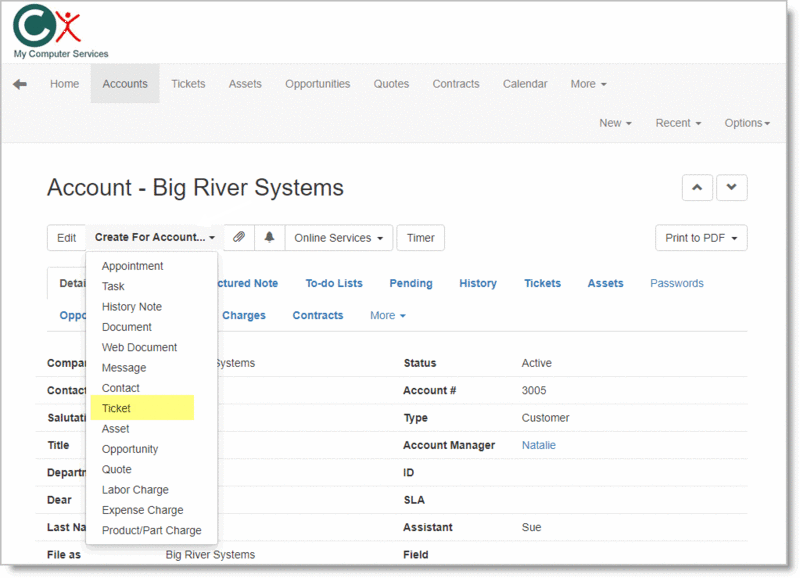The image size is (800, 578).
Task: Open the Options dropdown
Action: pos(746,122)
